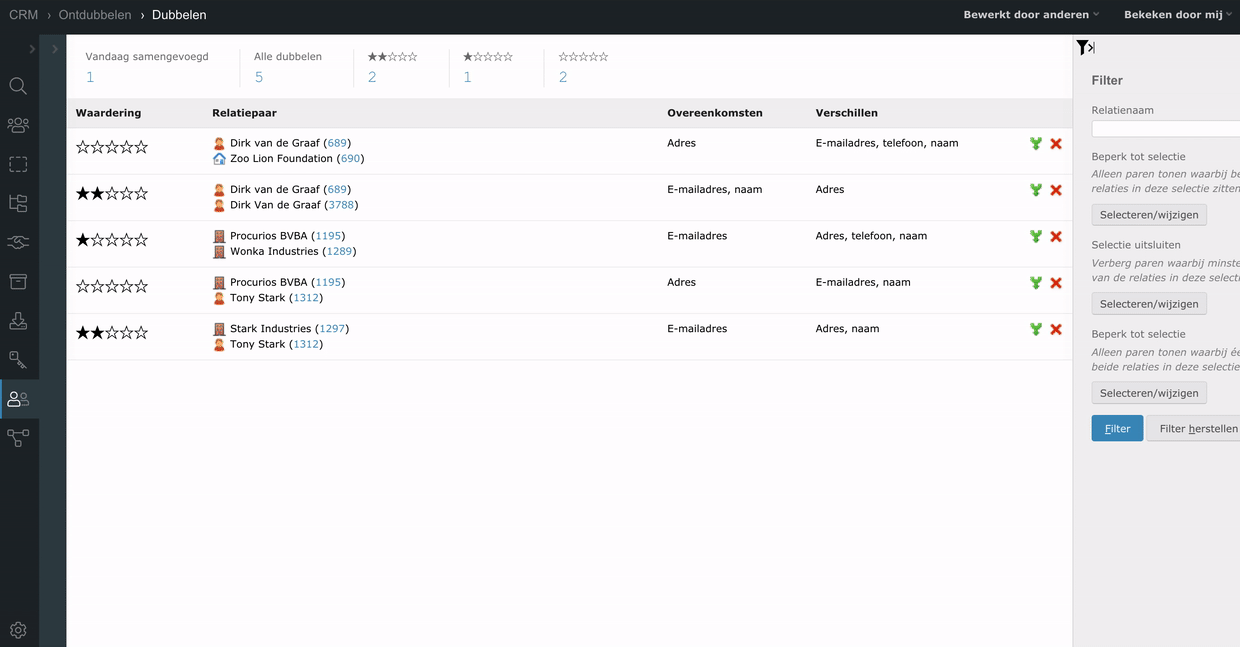Image resolution: width=1240 pixels, height=647 pixels.
Task: Click green merge icon for Zoo Lion Foundation pair
Action: pos(1036,144)
